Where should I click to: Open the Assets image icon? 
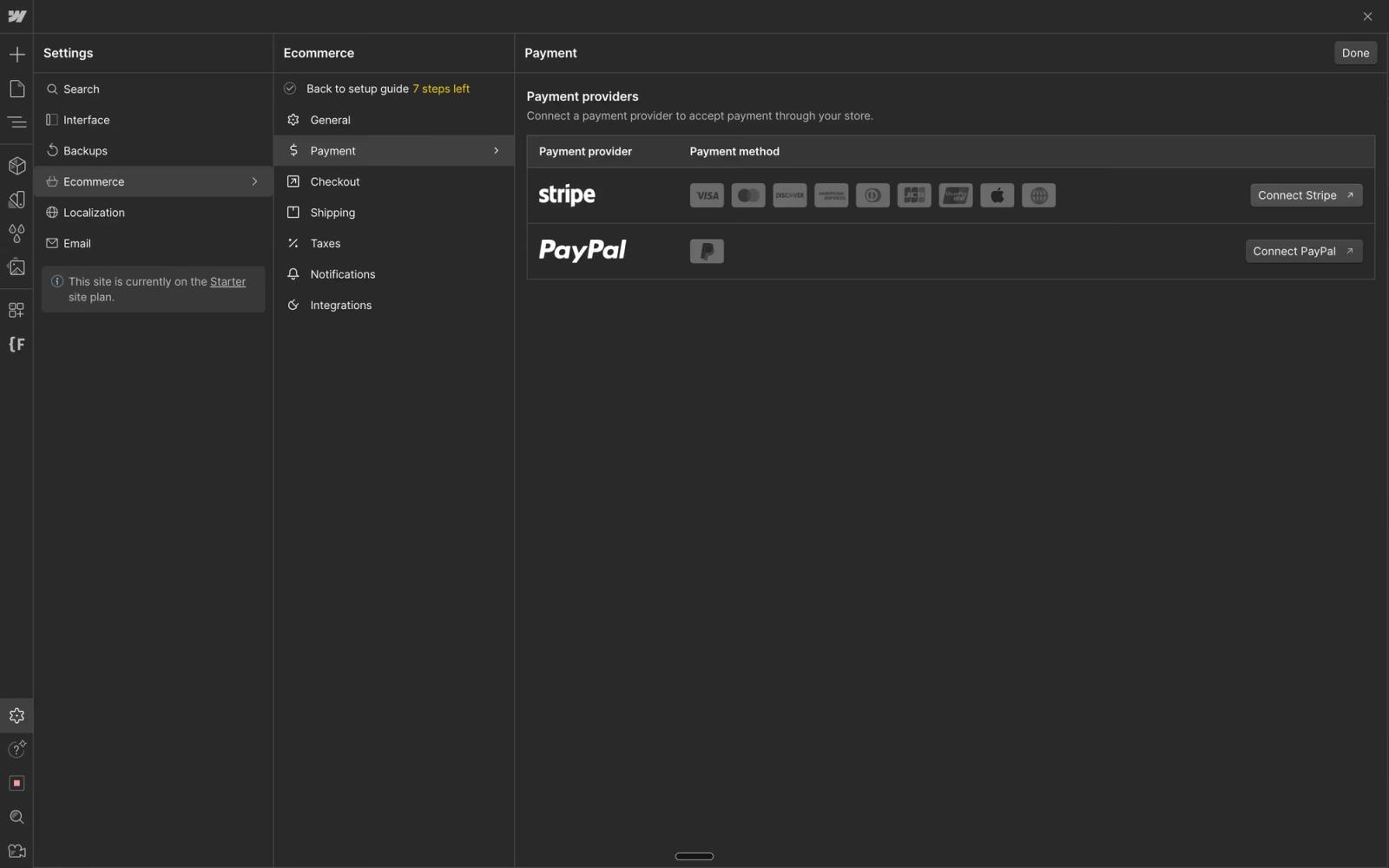pyautogui.click(x=16, y=267)
